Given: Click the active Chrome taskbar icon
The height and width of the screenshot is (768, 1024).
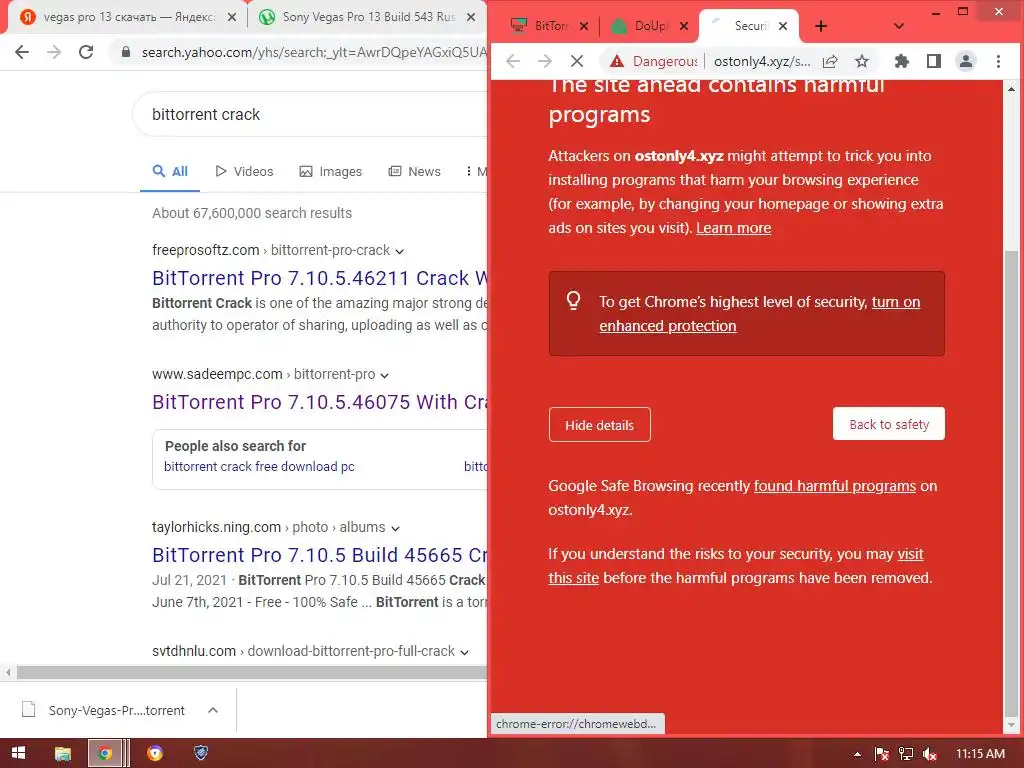Looking at the screenshot, I should pyautogui.click(x=104, y=754).
